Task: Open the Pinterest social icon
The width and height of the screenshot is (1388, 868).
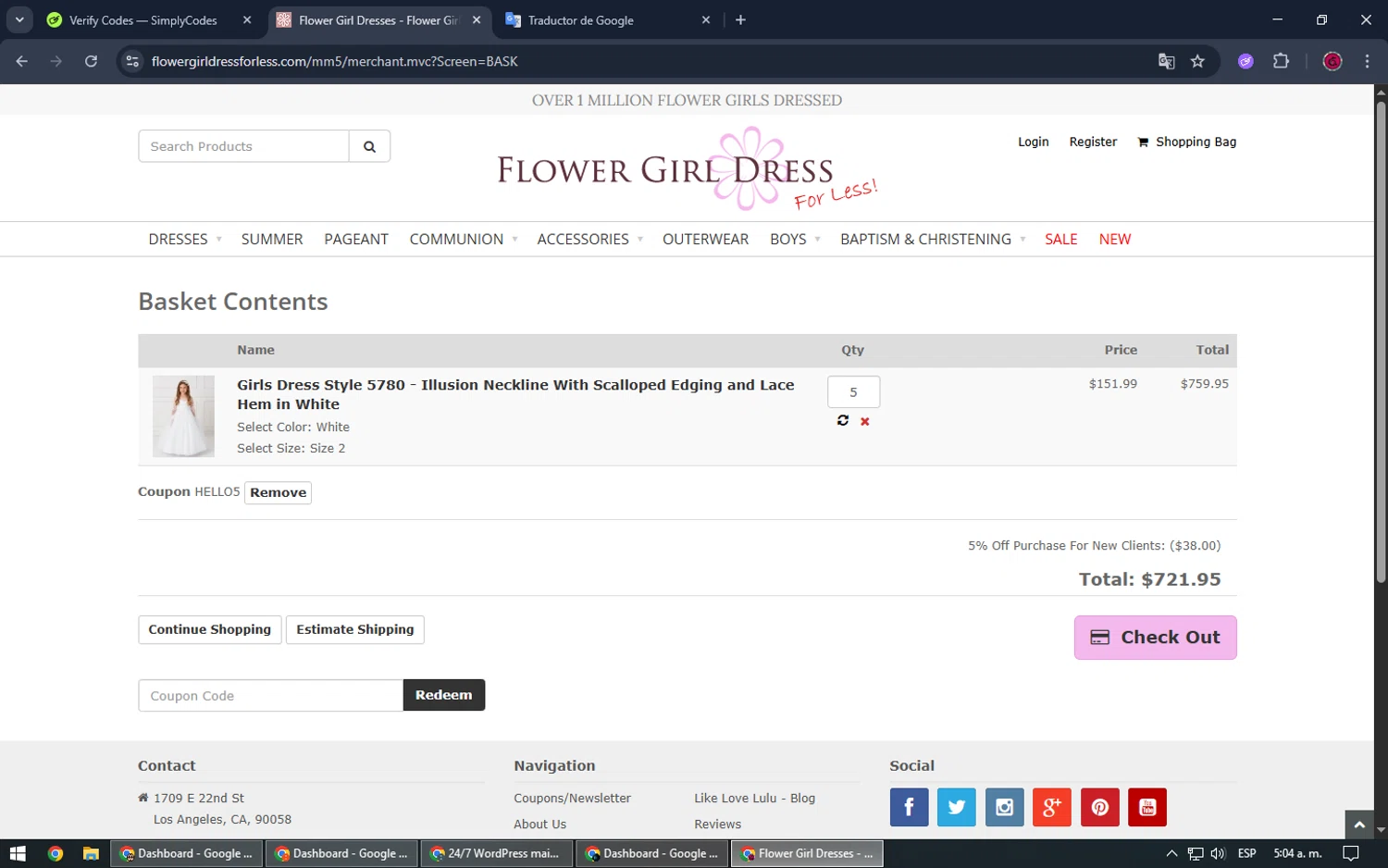Action: (x=1099, y=807)
